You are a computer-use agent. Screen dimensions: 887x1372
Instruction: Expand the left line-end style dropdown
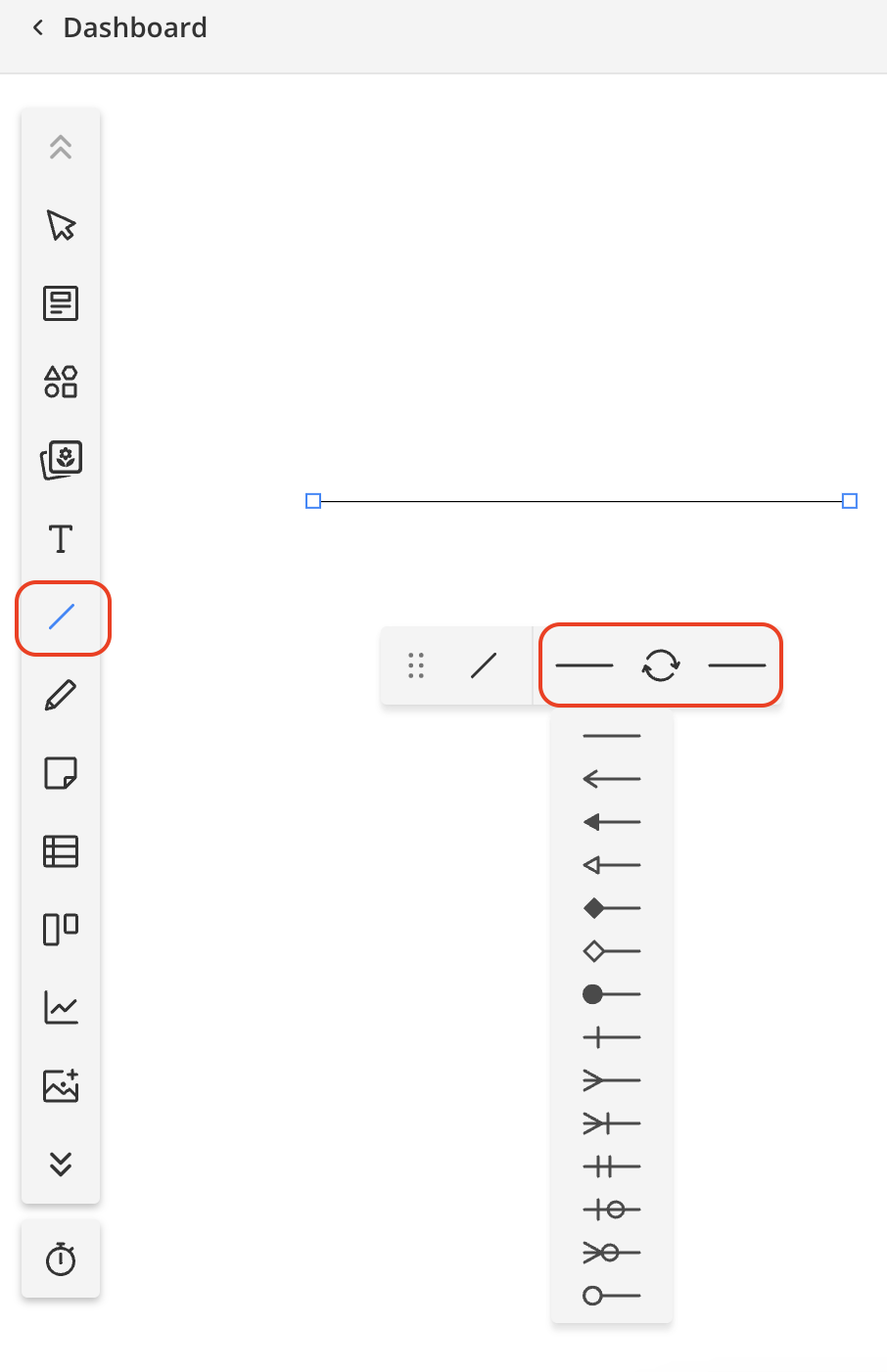[x=584, y=665]
